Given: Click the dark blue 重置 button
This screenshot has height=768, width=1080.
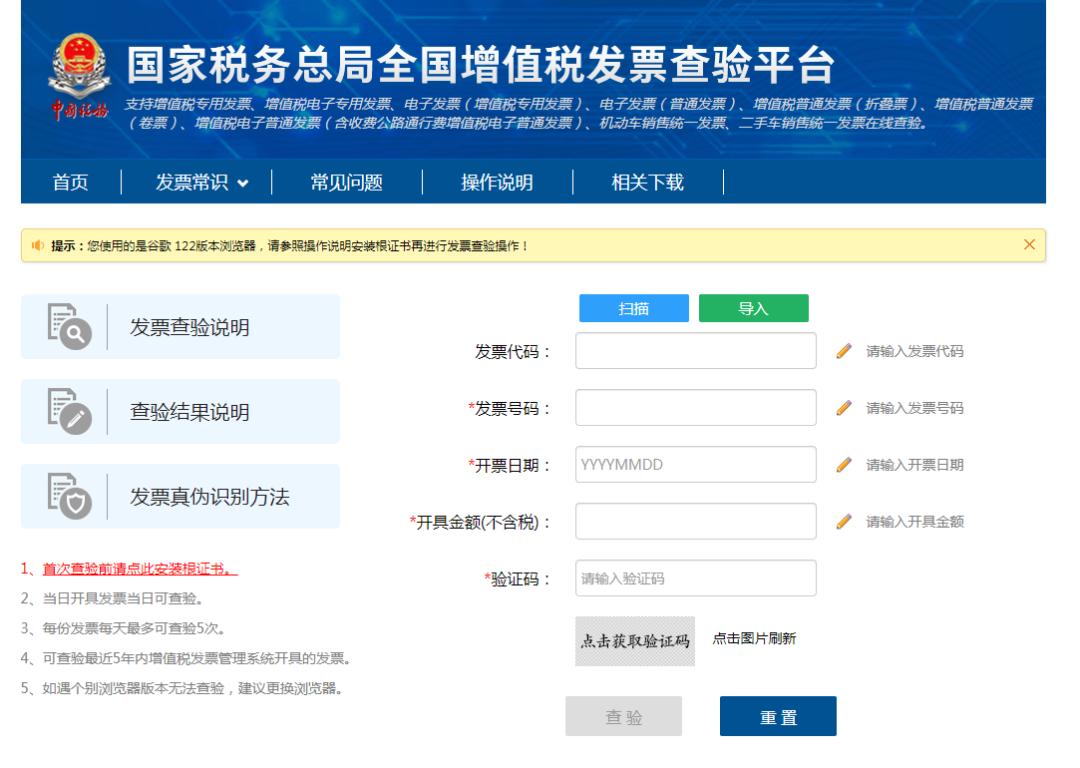Looking at the screenshot, I should 777,716.
